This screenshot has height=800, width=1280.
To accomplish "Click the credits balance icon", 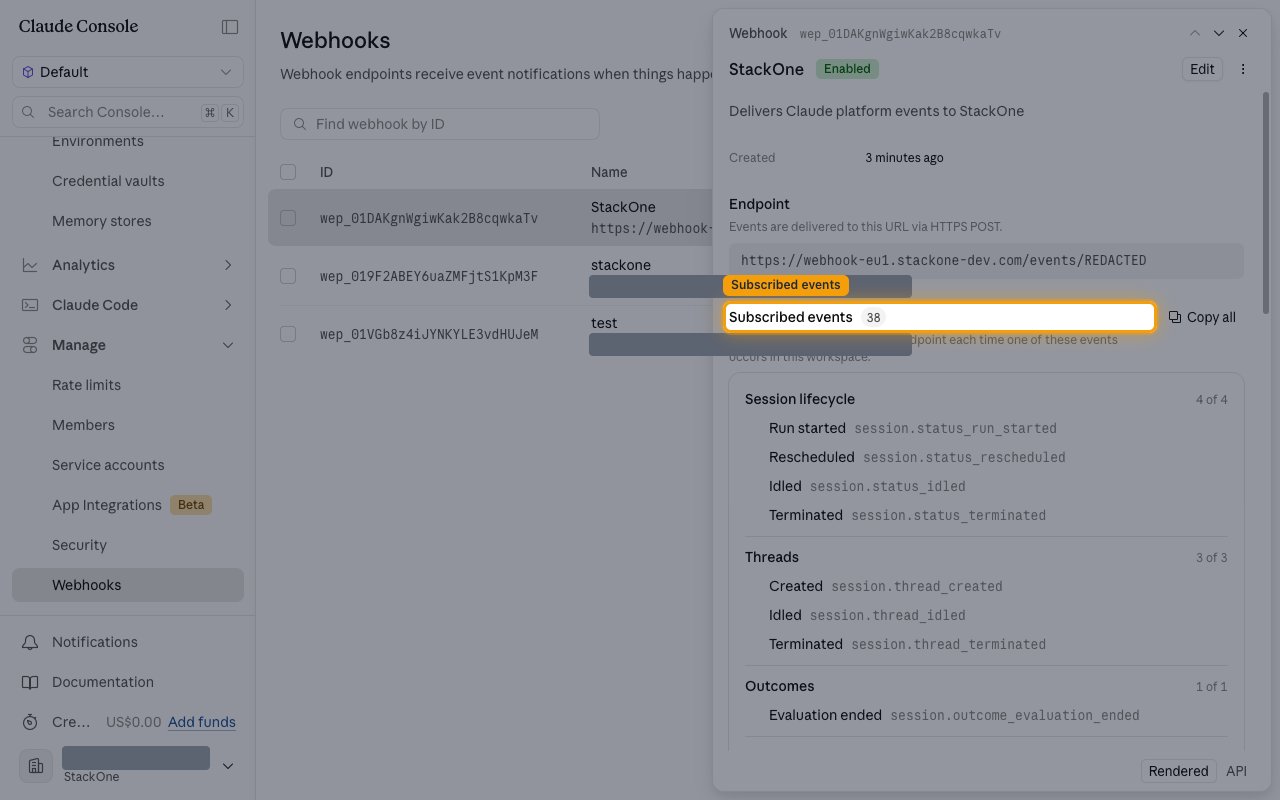I will pos(31,722).
